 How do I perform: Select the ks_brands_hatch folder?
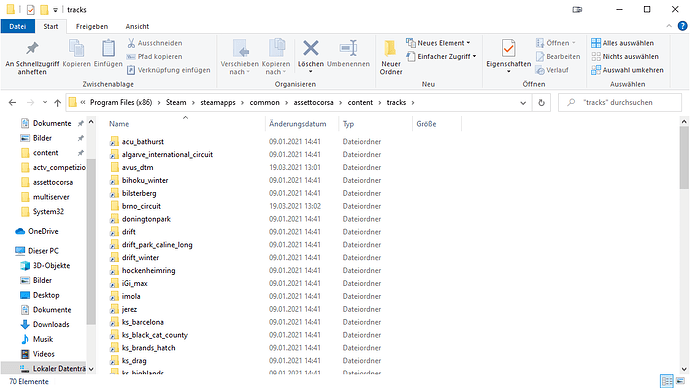pos(148,348)
